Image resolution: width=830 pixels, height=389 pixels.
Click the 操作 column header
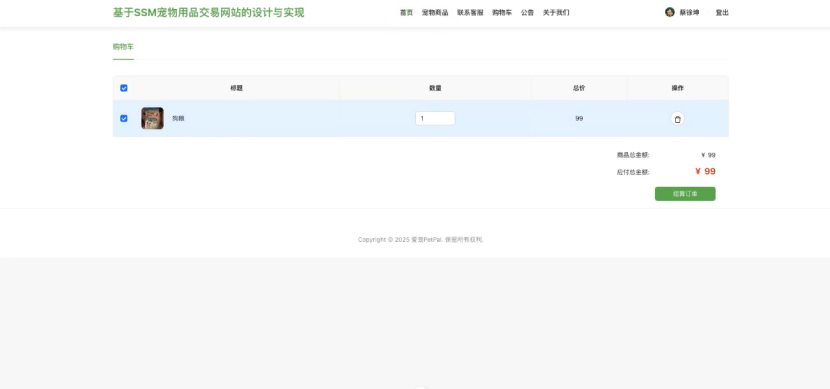click(678, 88)
